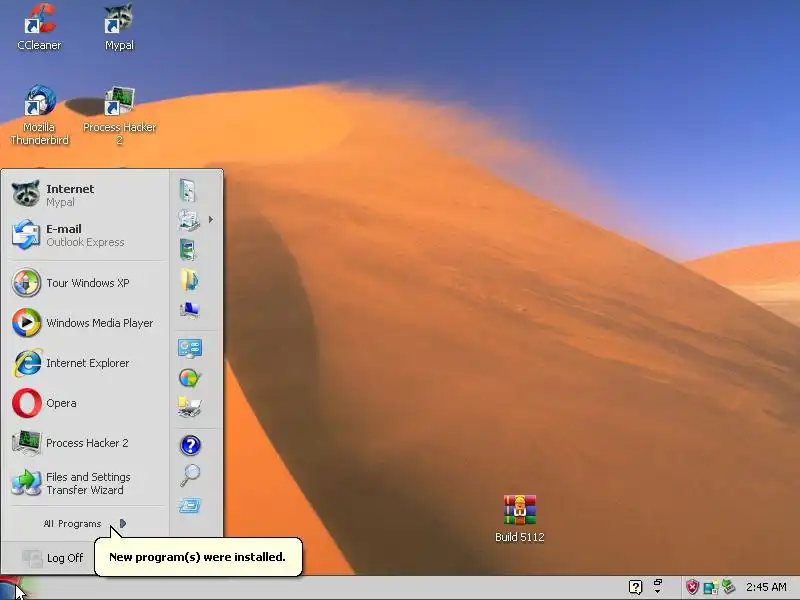
Task: Open E-mail Outlook Express entry
Action: 86,235
